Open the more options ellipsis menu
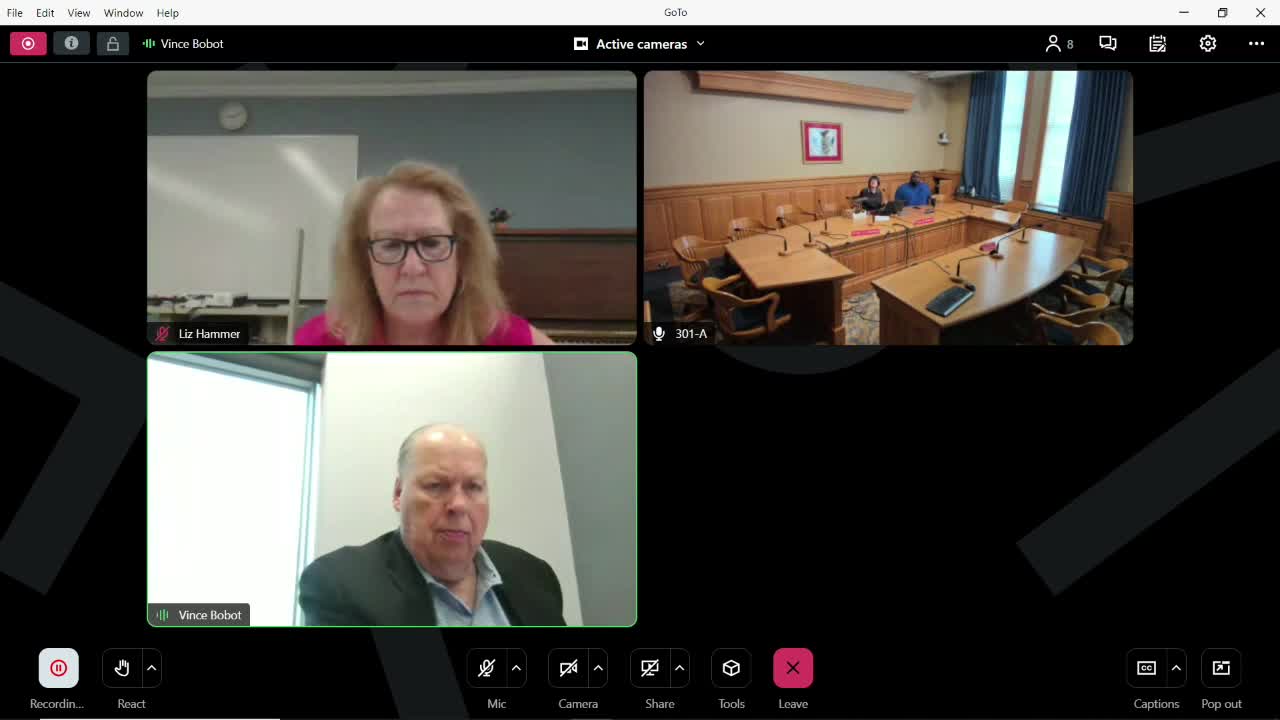This screenshot has height=720, width=1280. [x=1257, y=44]
